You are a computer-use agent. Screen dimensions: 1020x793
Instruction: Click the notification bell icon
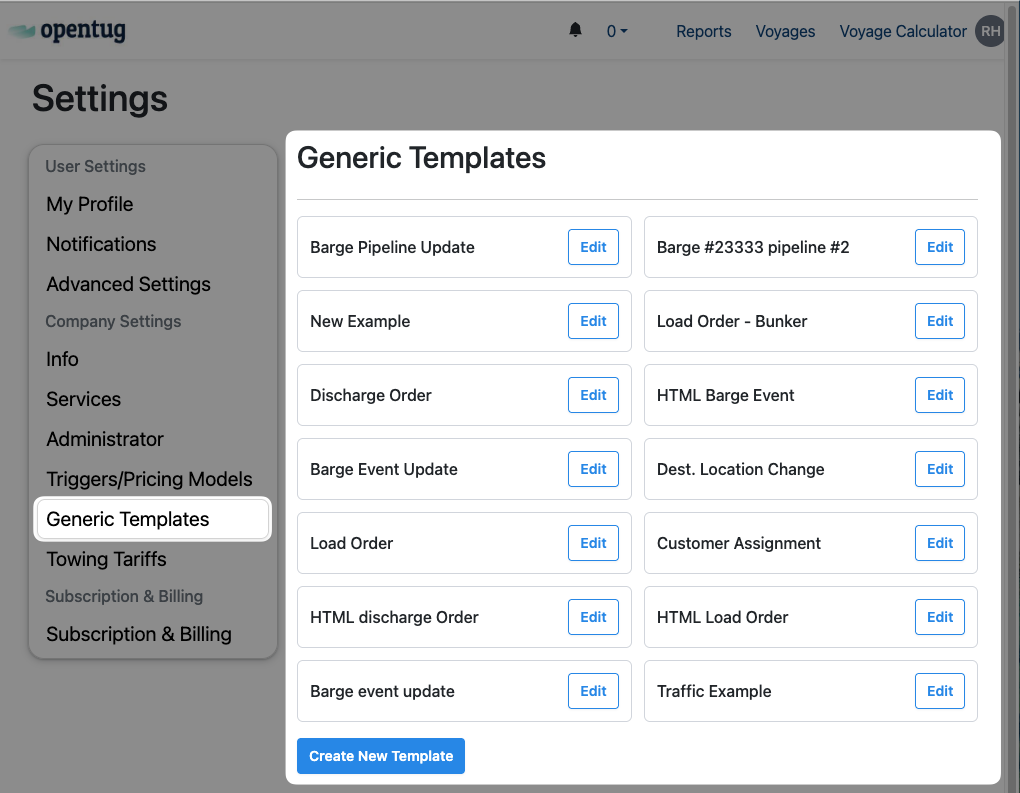point(575,31)
